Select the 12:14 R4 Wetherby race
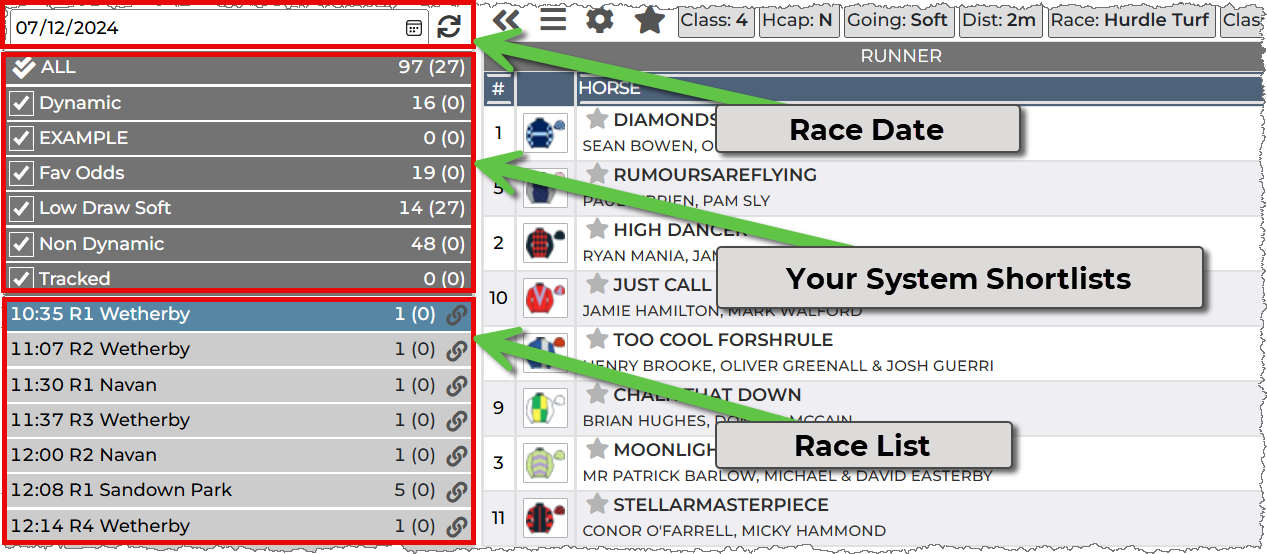The image size is (1267, 554). point(238,526)
